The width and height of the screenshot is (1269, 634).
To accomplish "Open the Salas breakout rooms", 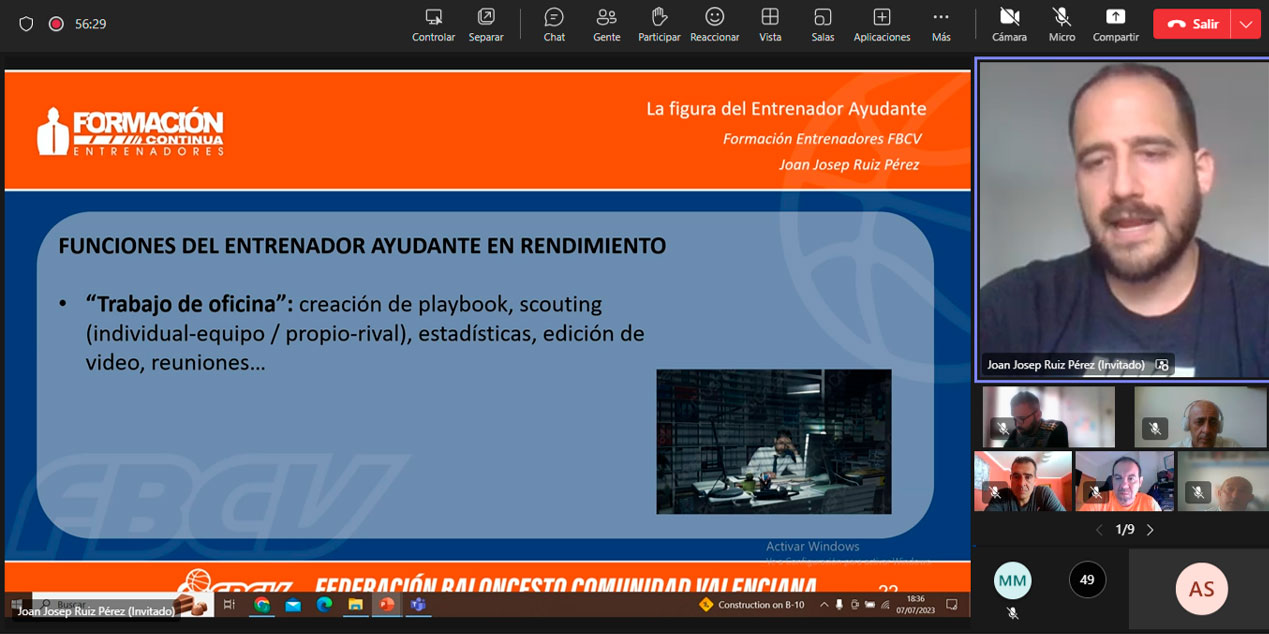I will pyautogui.click(x=823, y=24).
